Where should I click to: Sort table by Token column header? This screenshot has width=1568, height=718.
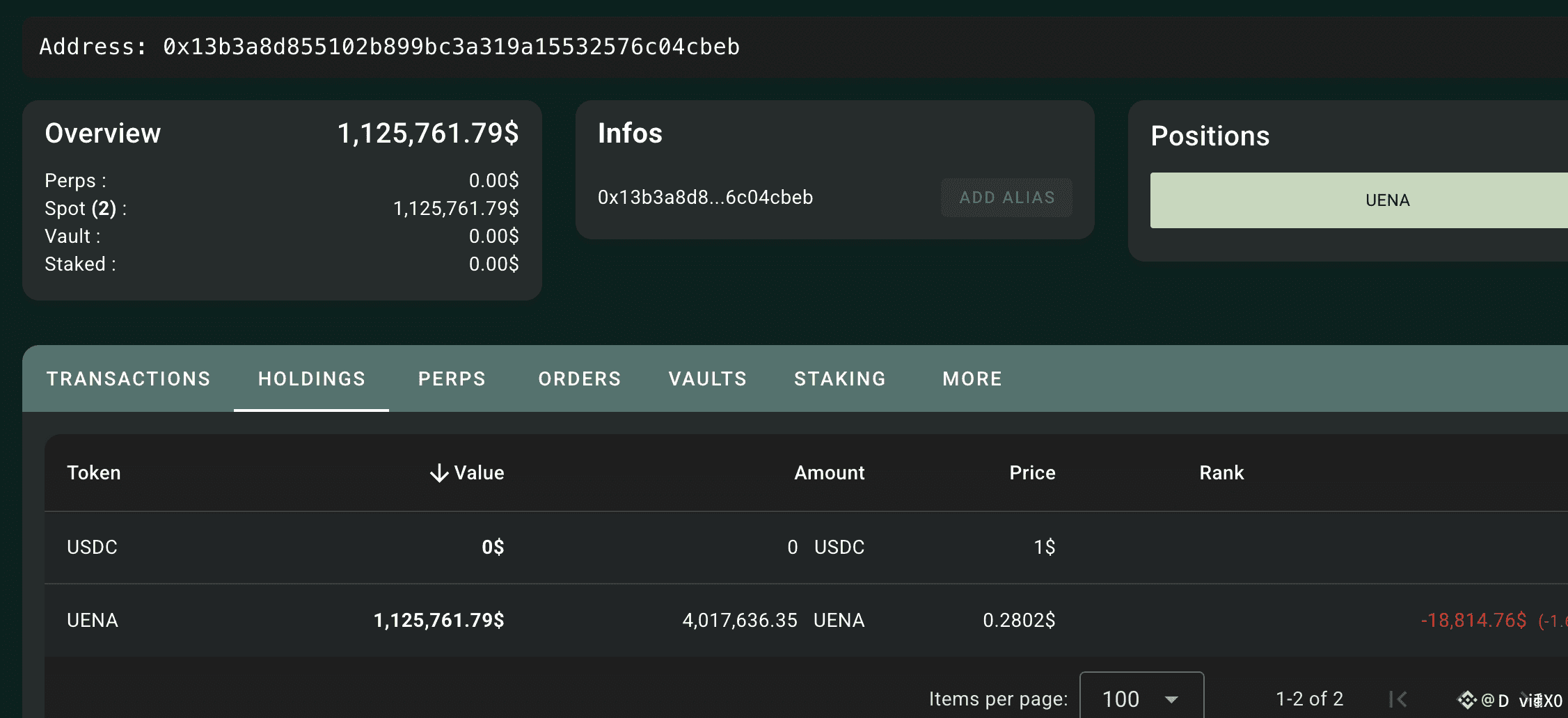tap(94, 473)
